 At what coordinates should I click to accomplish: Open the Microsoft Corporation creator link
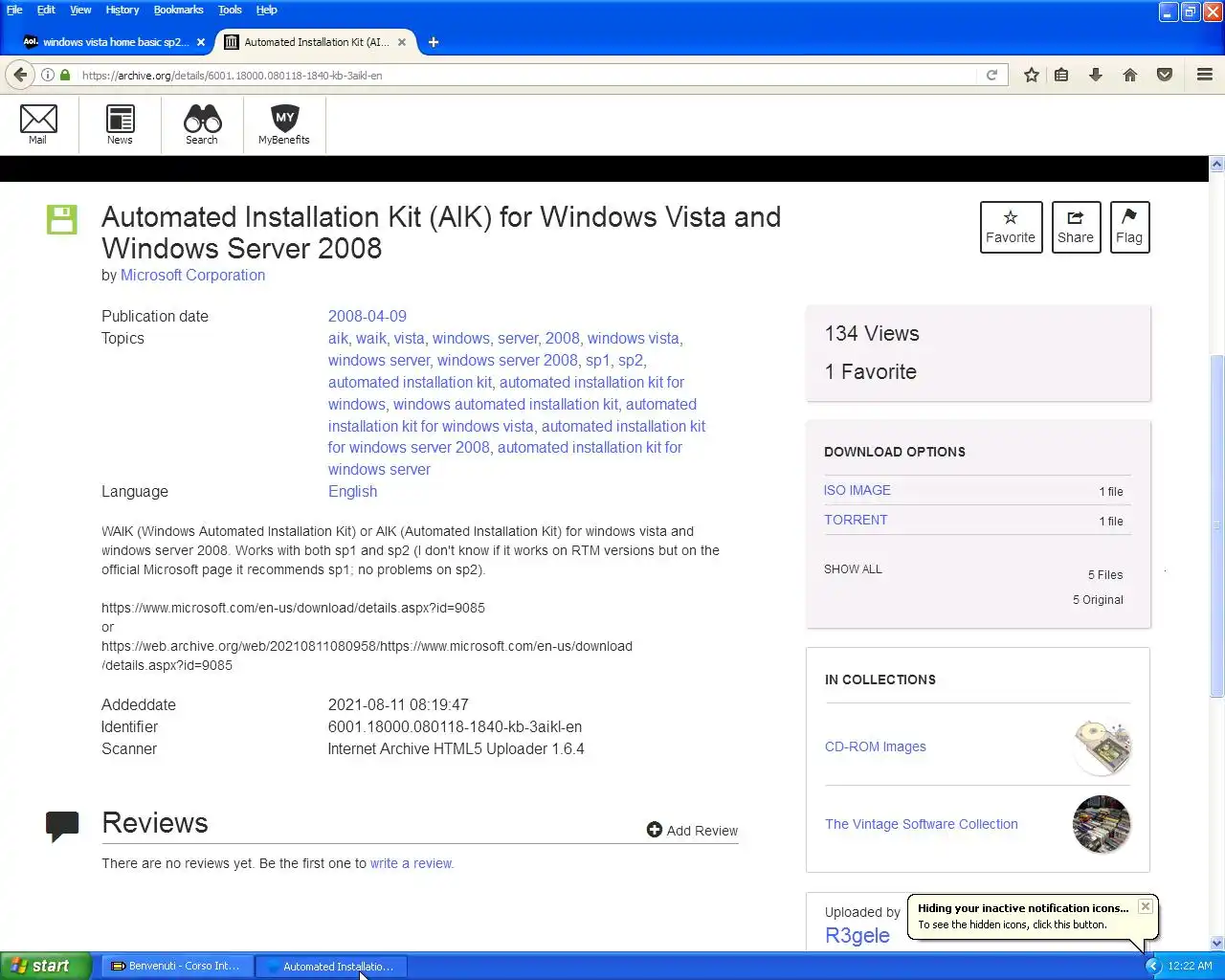tap(192, 276)
